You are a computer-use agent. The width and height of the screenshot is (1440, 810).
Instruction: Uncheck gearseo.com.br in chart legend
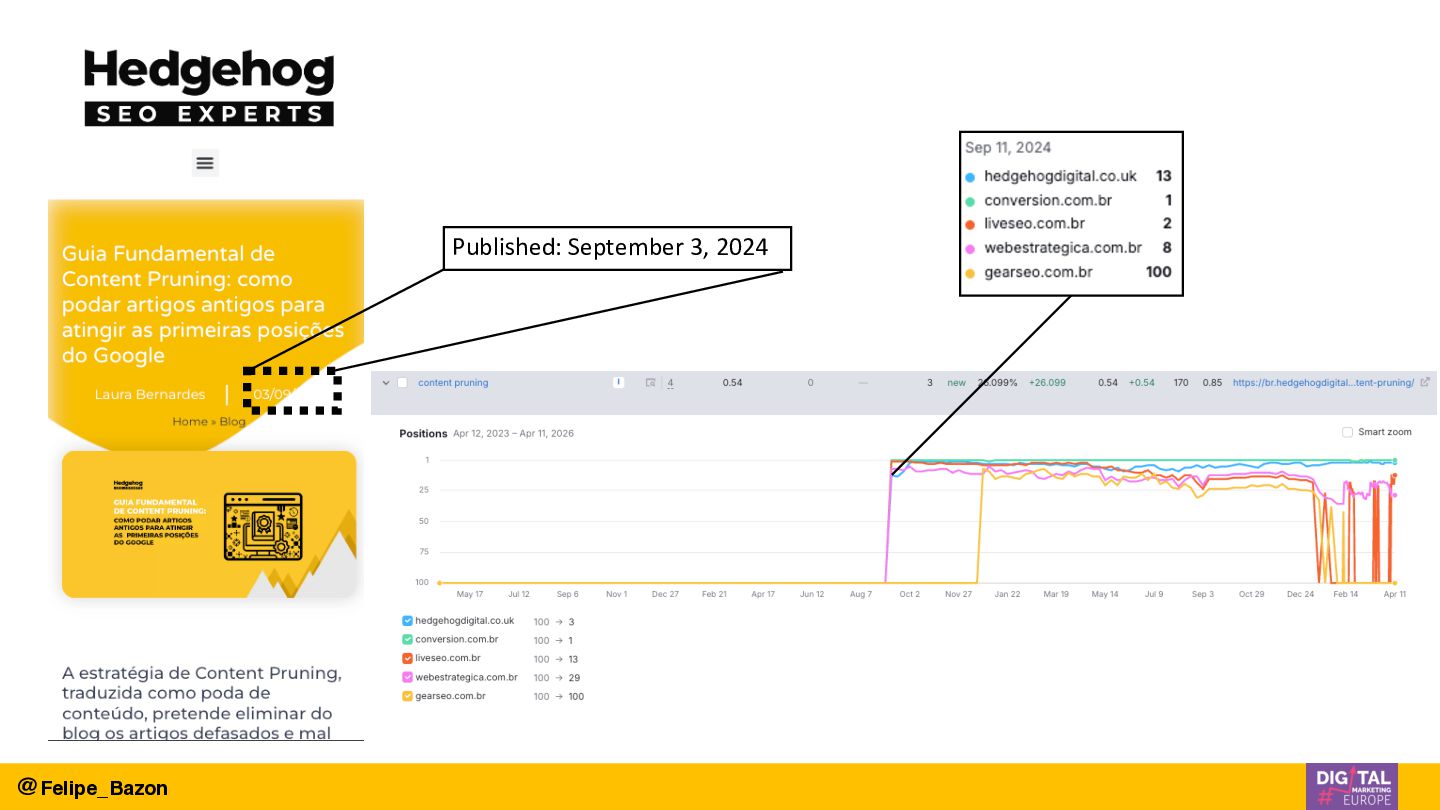coord(407,696)
